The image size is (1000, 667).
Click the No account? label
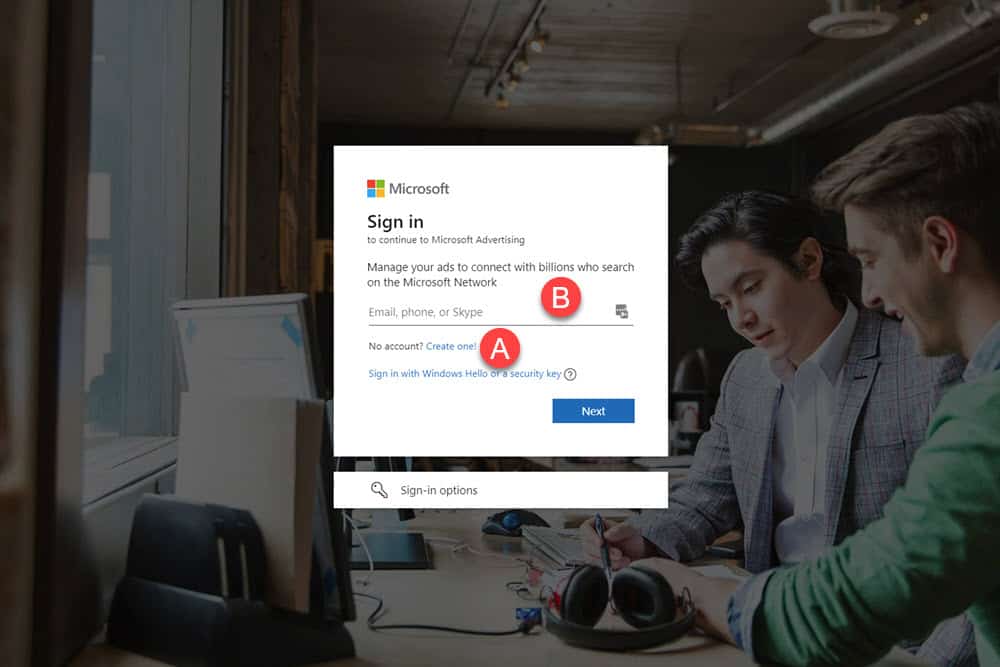click(x=395, y=346)
